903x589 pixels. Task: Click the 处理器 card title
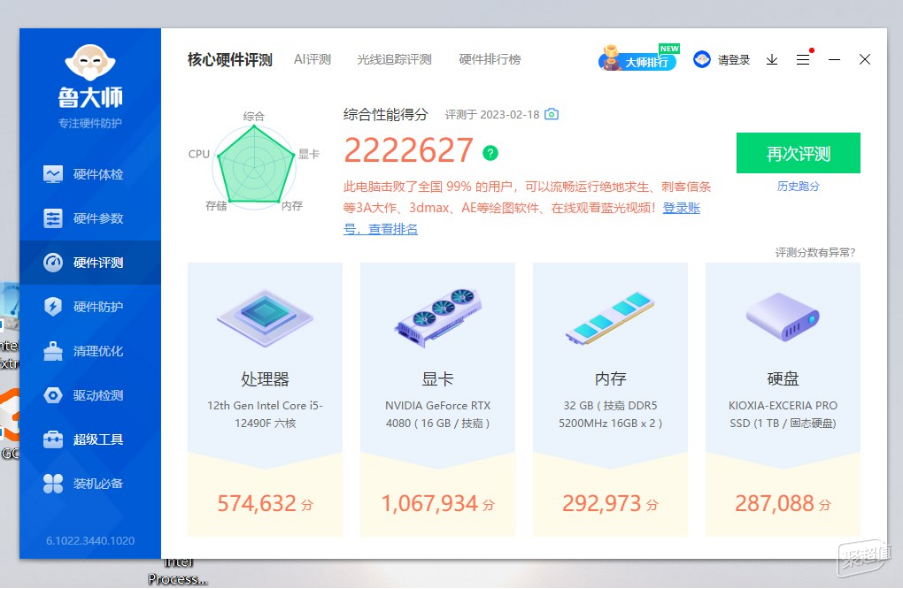pos(265,379)
